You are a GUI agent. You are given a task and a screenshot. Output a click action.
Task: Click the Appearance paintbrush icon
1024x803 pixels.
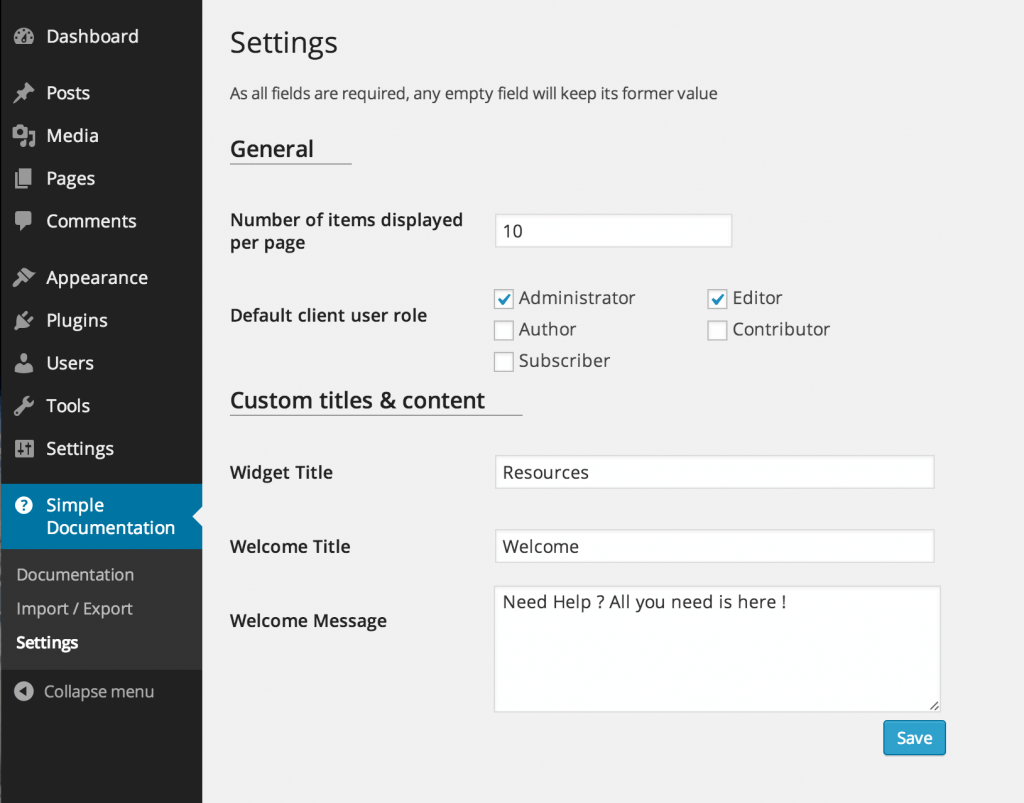point(24,278)
